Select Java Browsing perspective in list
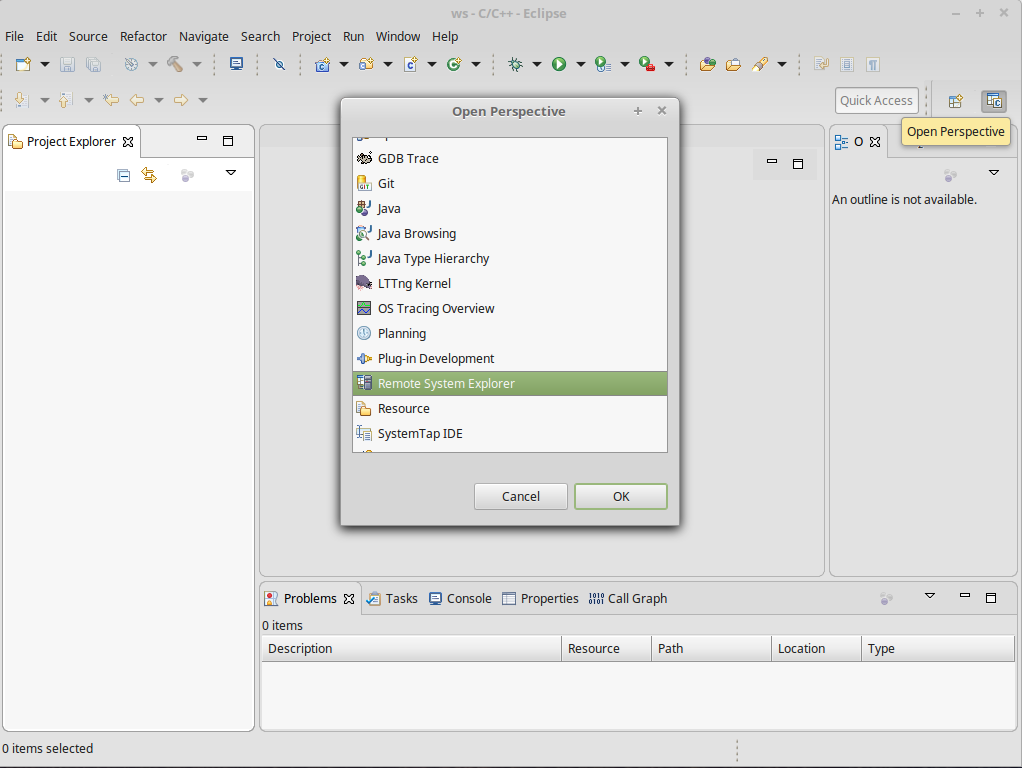The width and height of the screenshot is (1022, 768). tap(510, 233)
